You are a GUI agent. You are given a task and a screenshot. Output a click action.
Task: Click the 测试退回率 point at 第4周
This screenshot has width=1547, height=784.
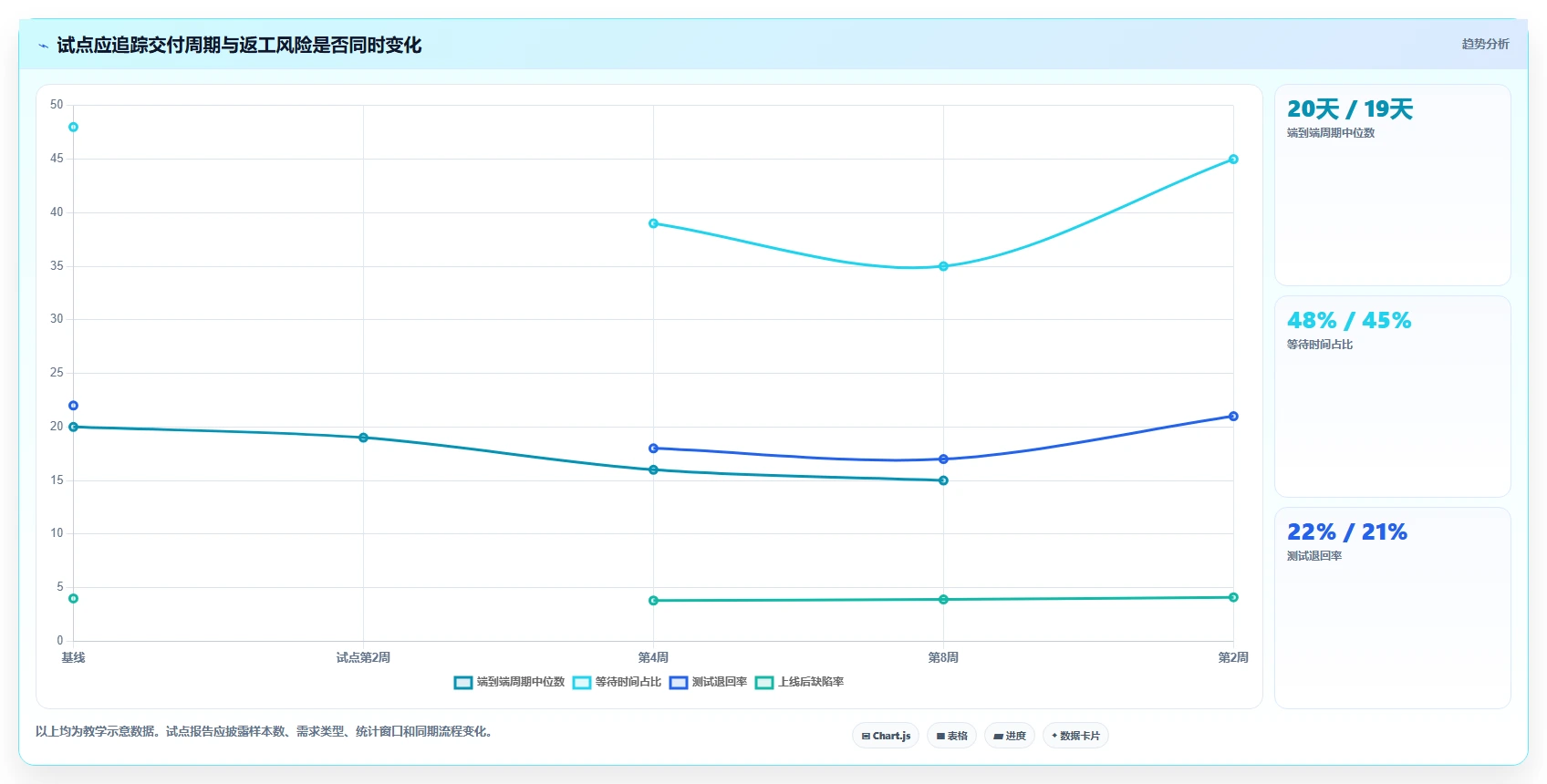tap(653, 449)
